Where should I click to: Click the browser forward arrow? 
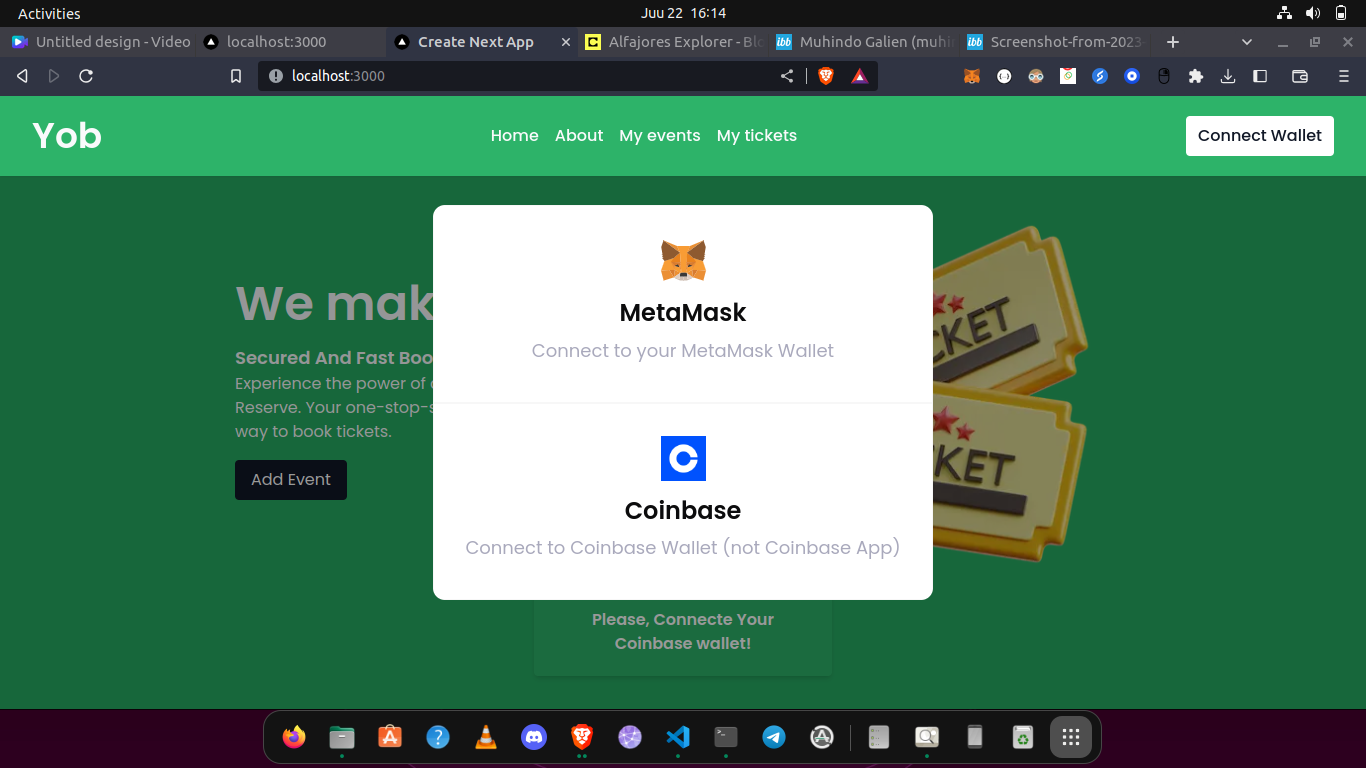[x=54, y=76]
